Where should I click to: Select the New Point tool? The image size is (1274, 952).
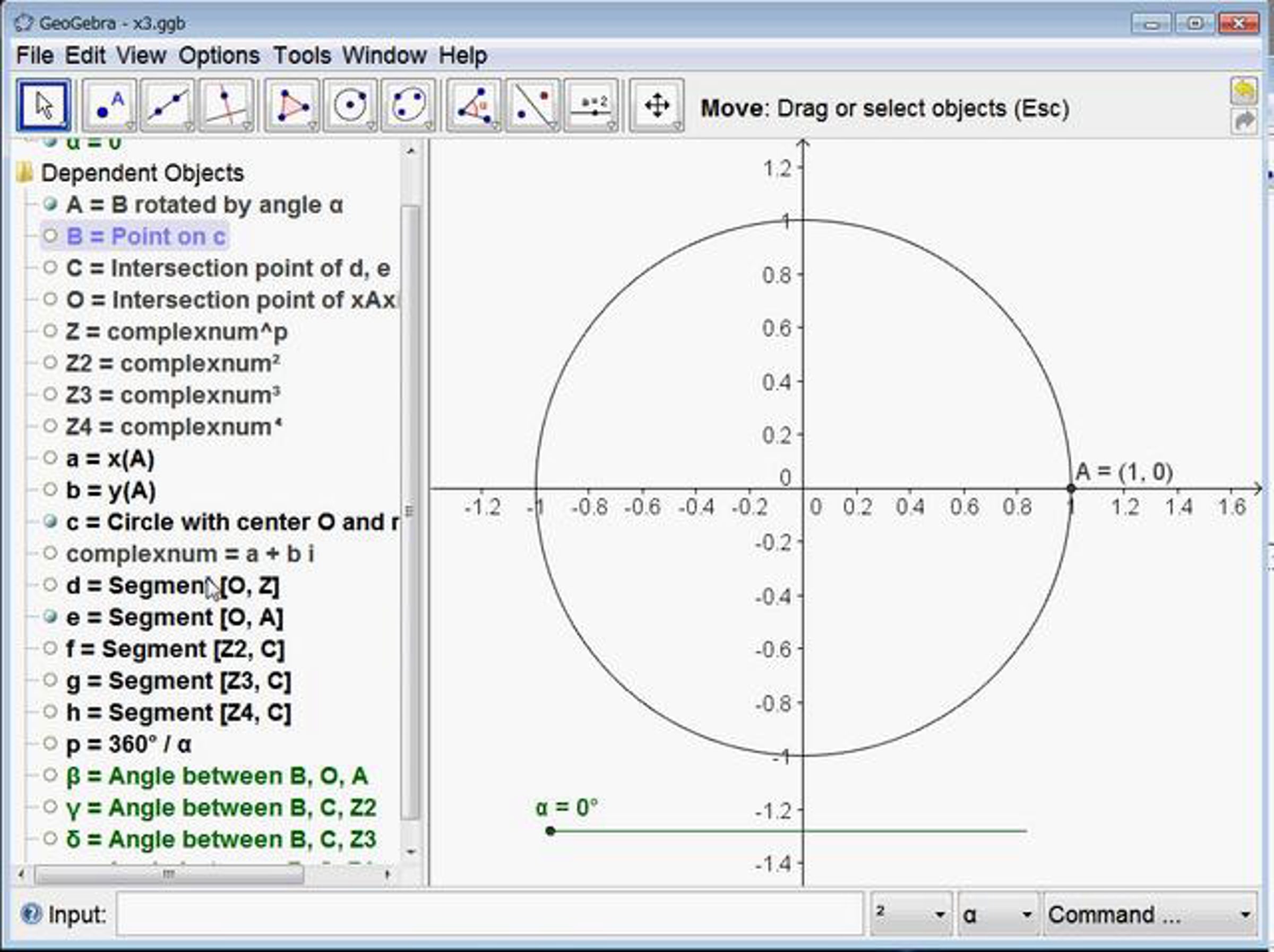(109, 106)
